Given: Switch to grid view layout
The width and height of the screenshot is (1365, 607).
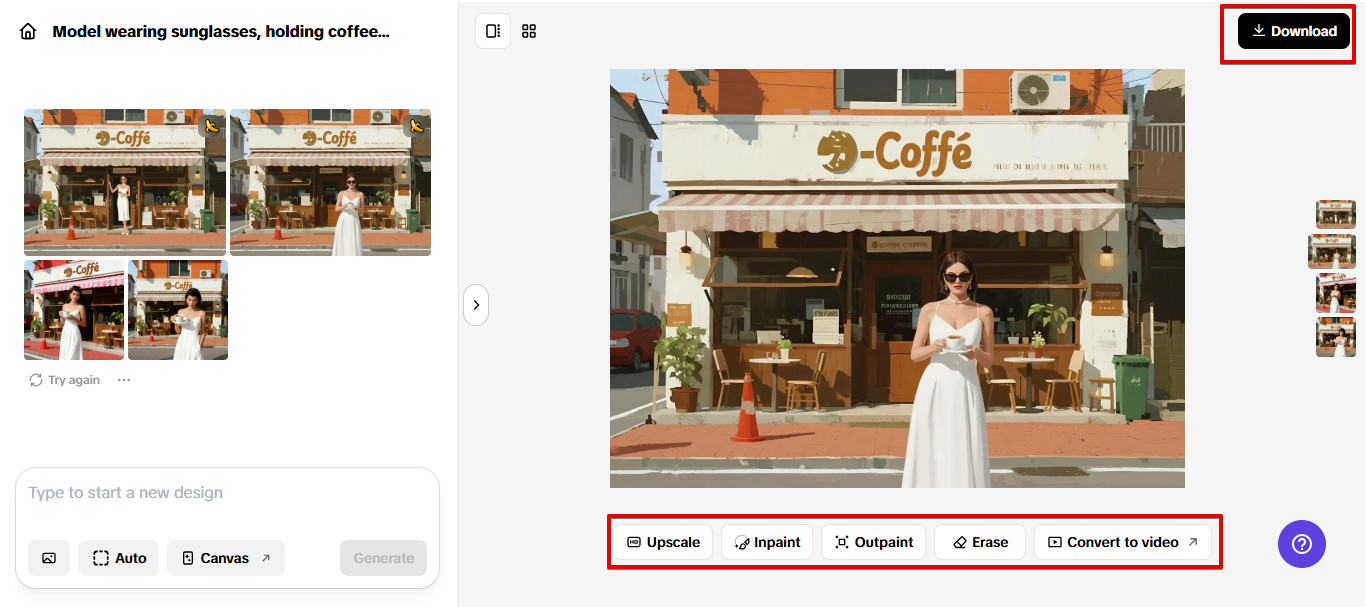Looking at the screenshot, I should [x=529, y=31].
